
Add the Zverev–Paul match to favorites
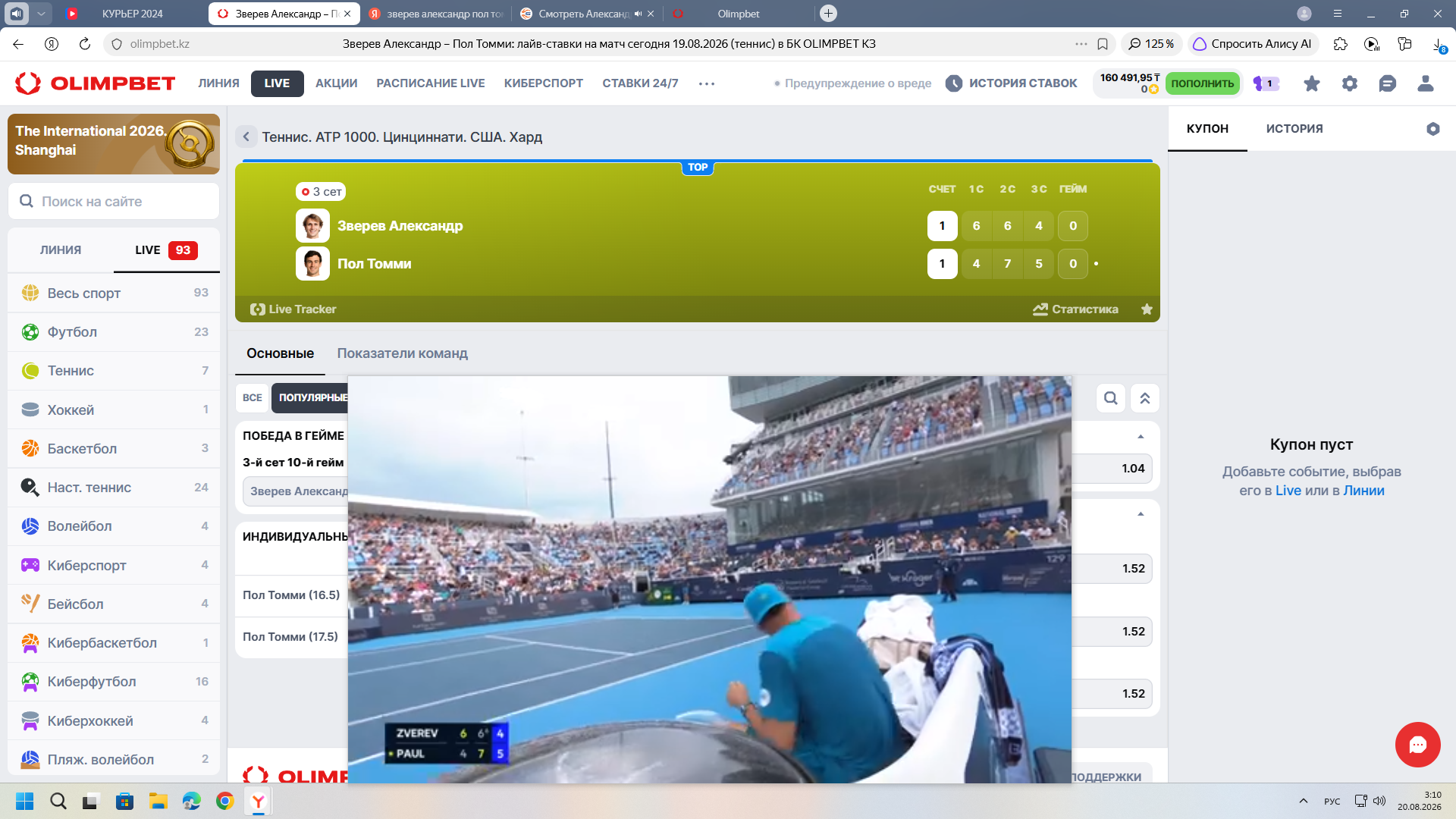click(x=1147, y=309)
